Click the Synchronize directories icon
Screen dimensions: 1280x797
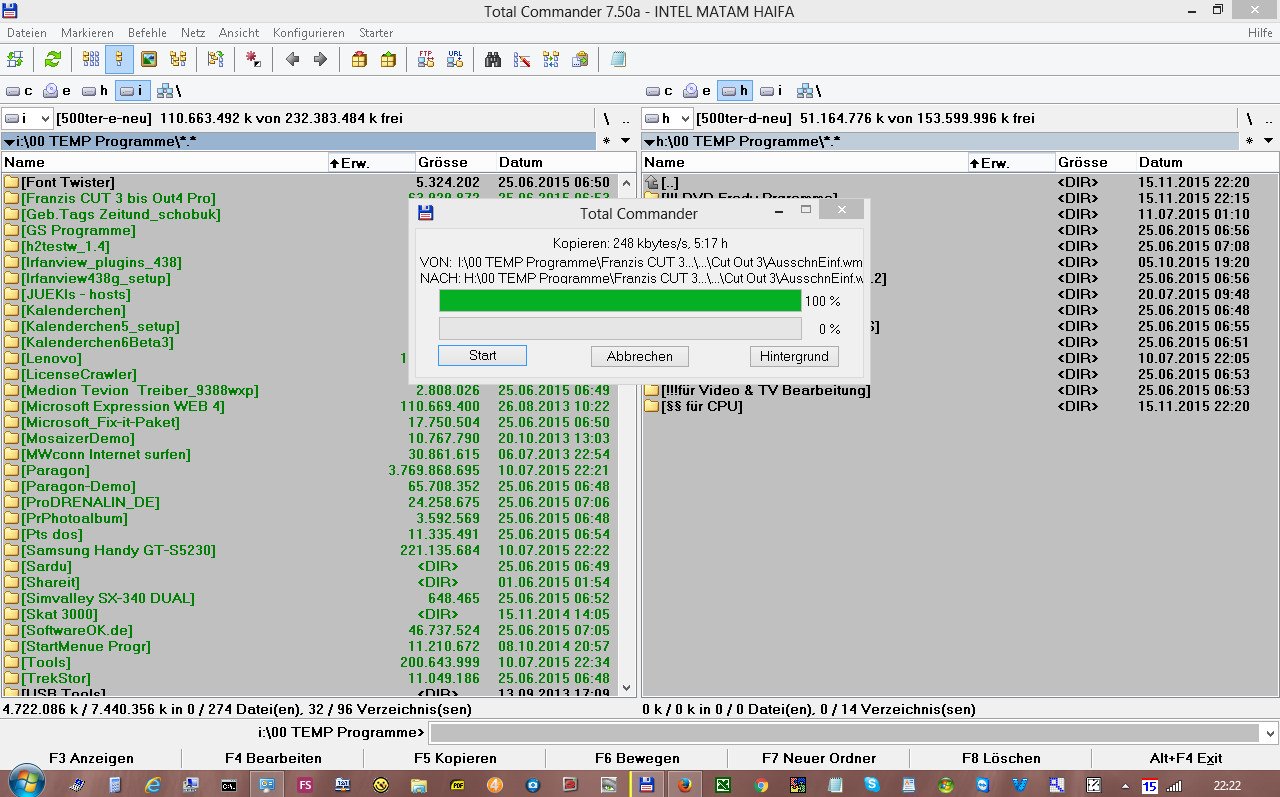pos(550,59)
